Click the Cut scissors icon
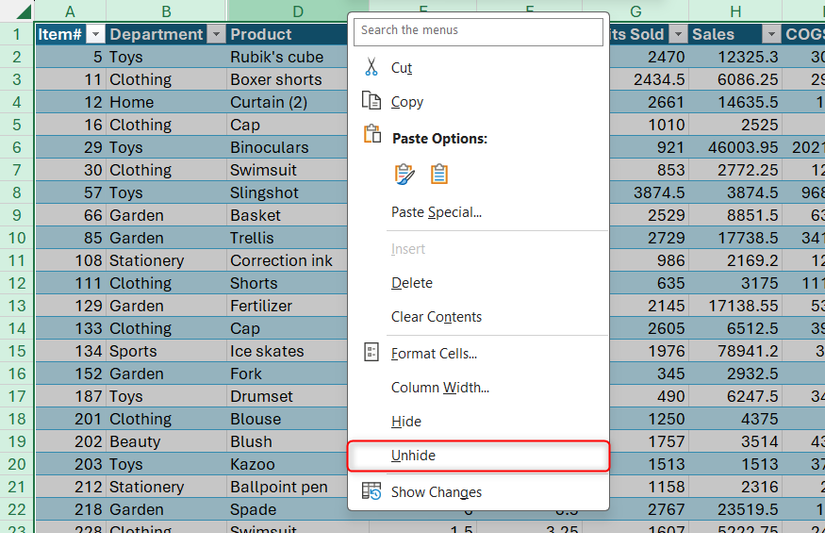825x533 pixels. coord(371,67)
